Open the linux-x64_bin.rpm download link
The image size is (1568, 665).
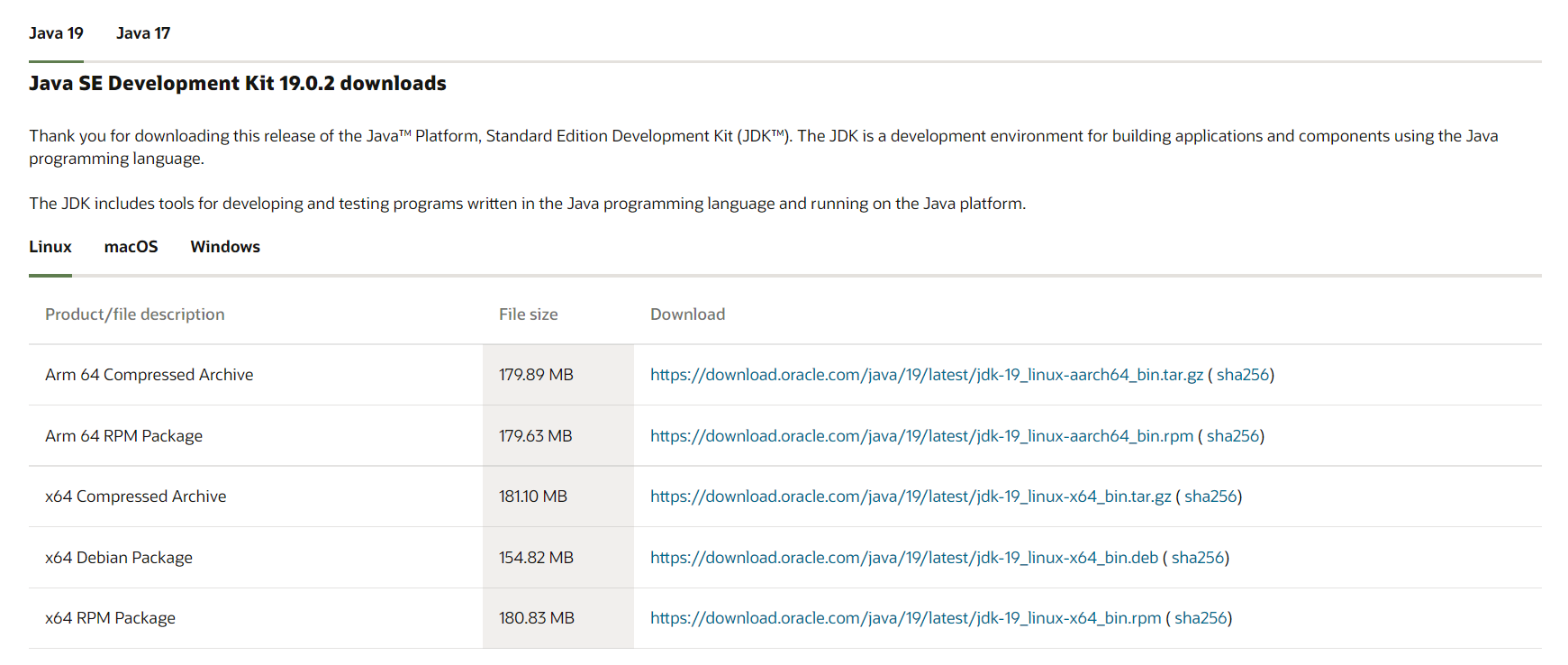click(x=906, y=618)
